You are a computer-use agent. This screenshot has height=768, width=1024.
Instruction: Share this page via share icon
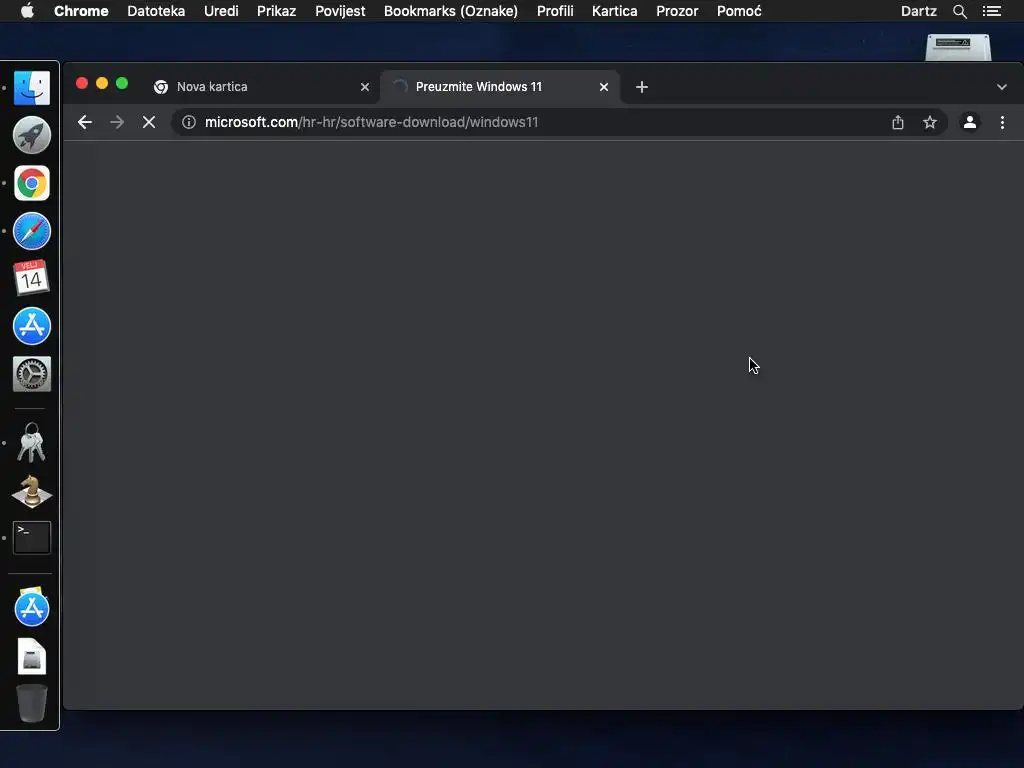coord(898,122)
